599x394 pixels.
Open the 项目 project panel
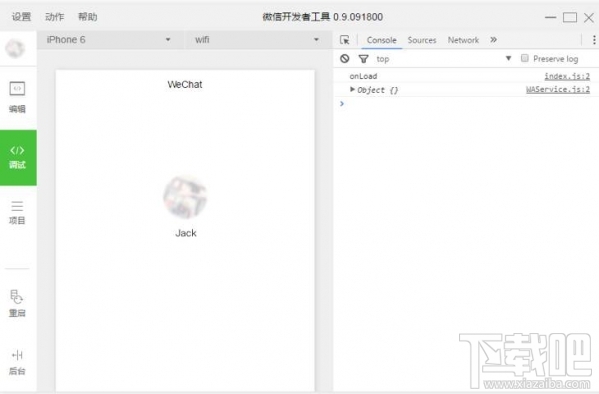tap(17, 212)
